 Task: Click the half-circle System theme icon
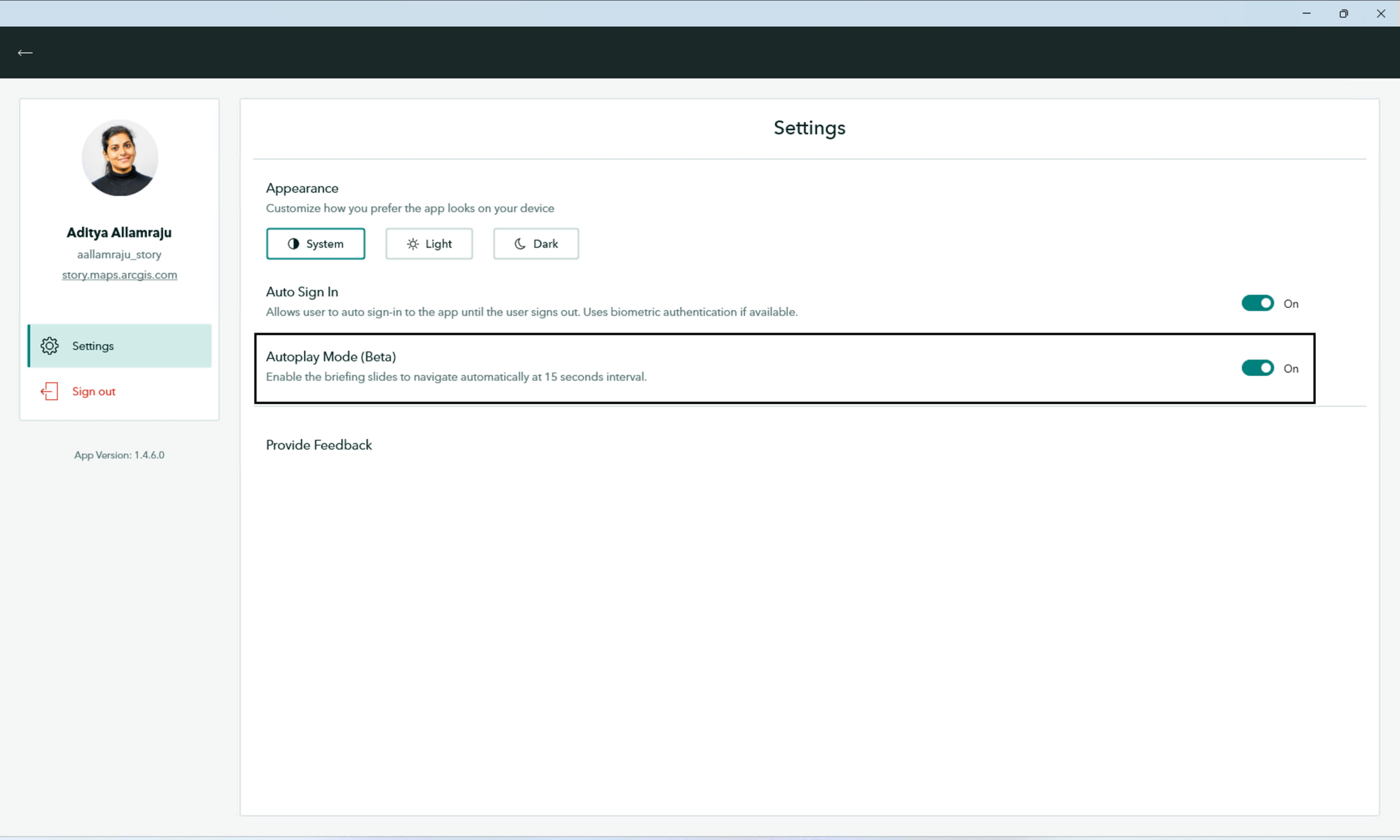coord(293,244)
